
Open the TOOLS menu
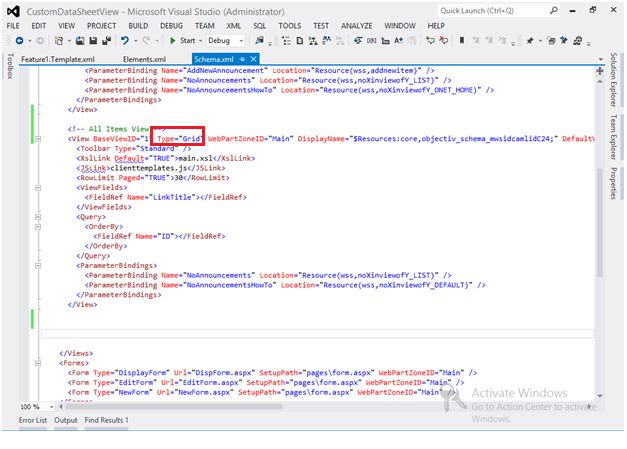[290, 26]
